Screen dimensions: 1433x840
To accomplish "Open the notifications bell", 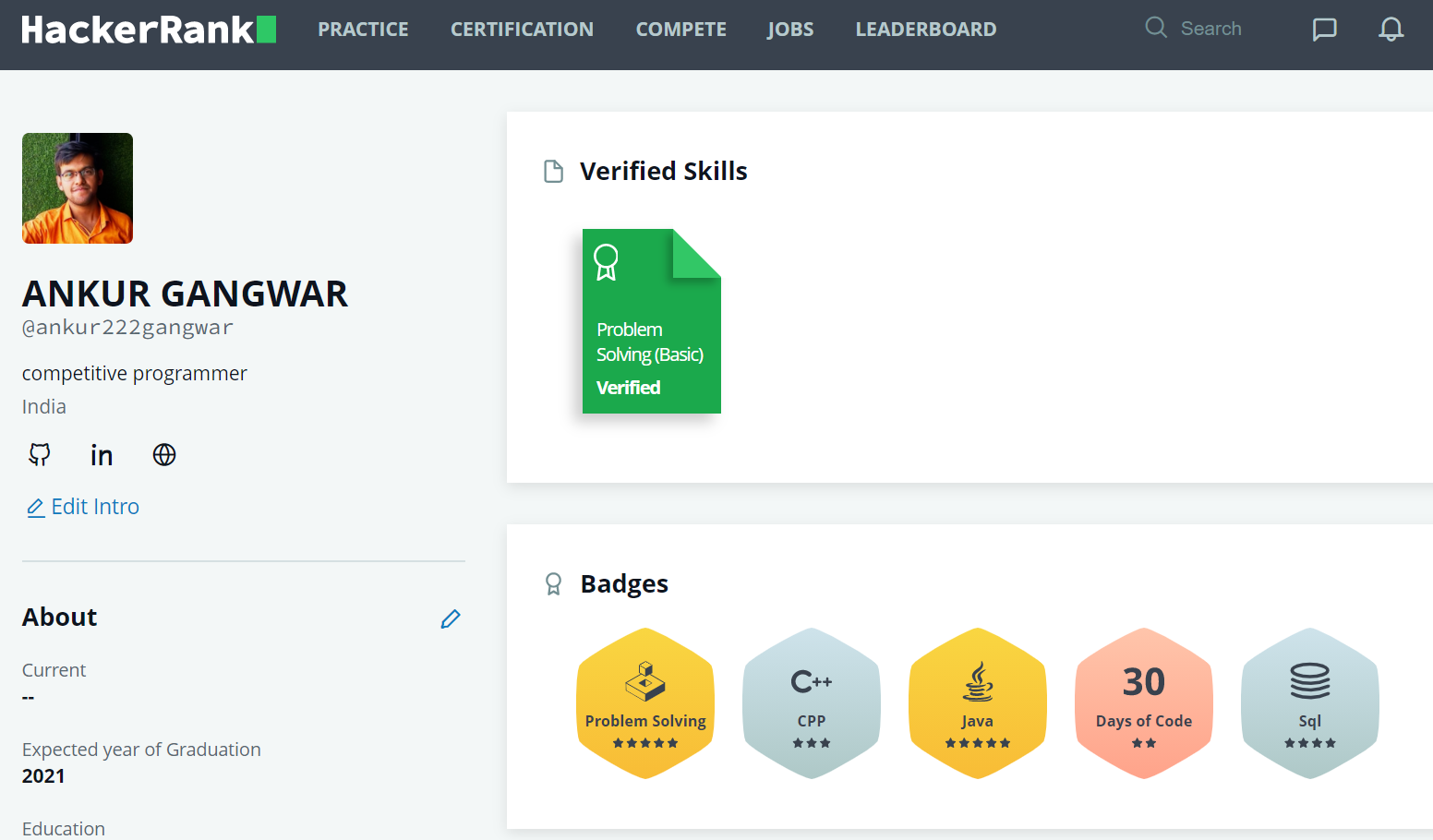I will pos(1391,30).
